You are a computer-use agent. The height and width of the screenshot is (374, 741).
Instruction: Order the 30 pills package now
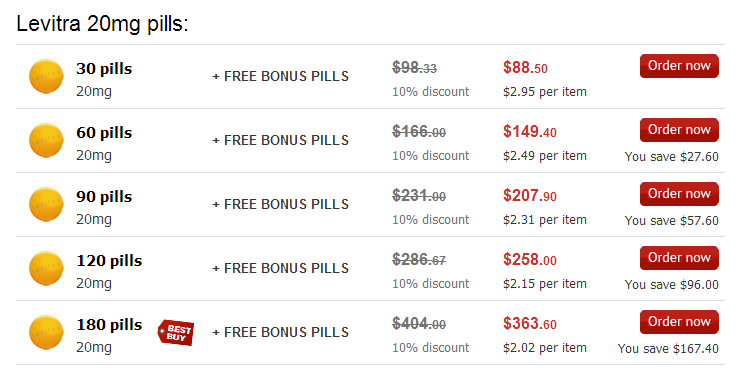click(679, 66)
